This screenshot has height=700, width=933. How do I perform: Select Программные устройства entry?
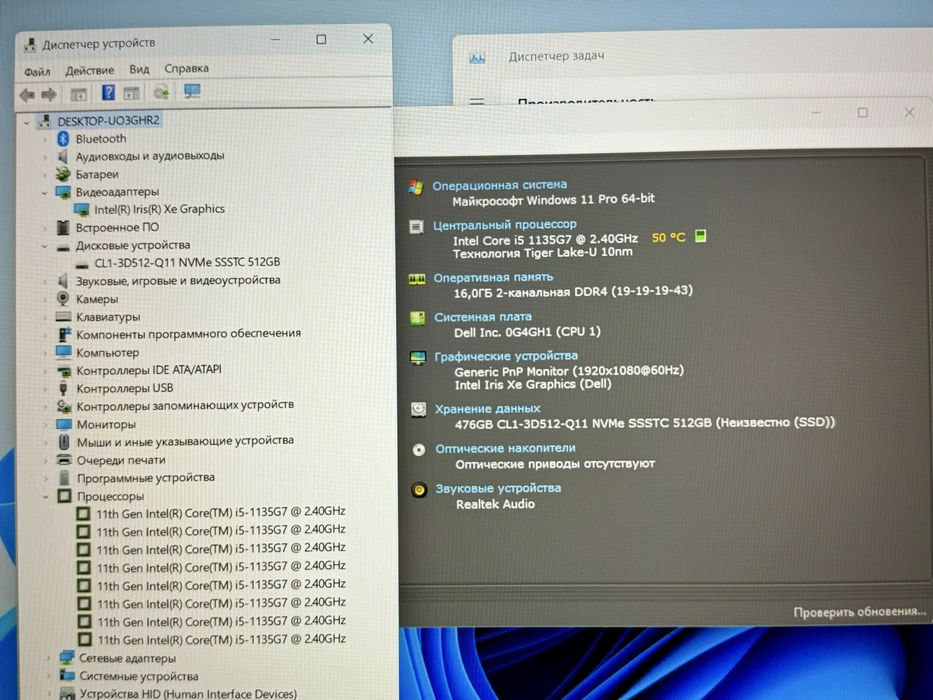[146, 478]
